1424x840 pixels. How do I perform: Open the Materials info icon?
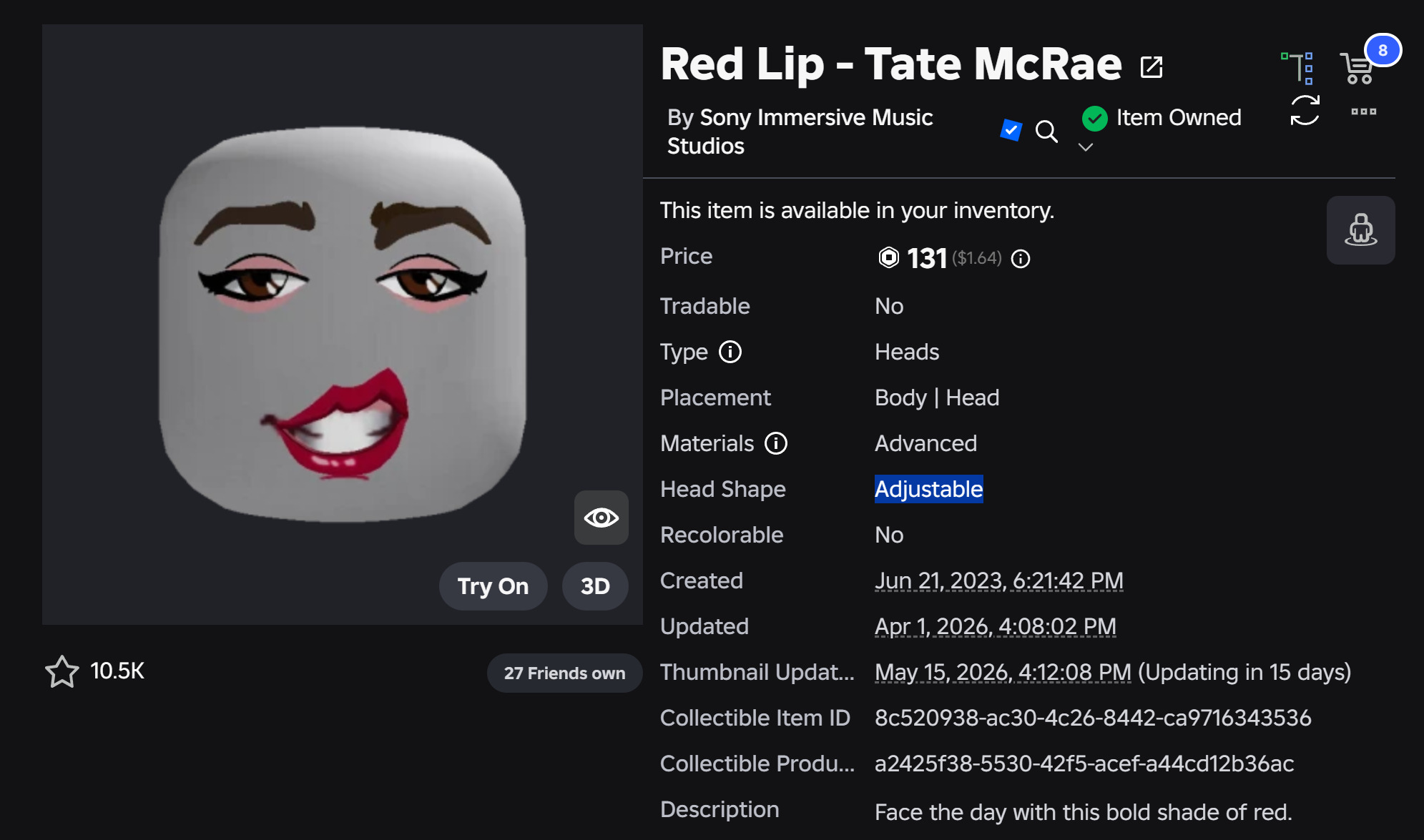click(776, 443)
